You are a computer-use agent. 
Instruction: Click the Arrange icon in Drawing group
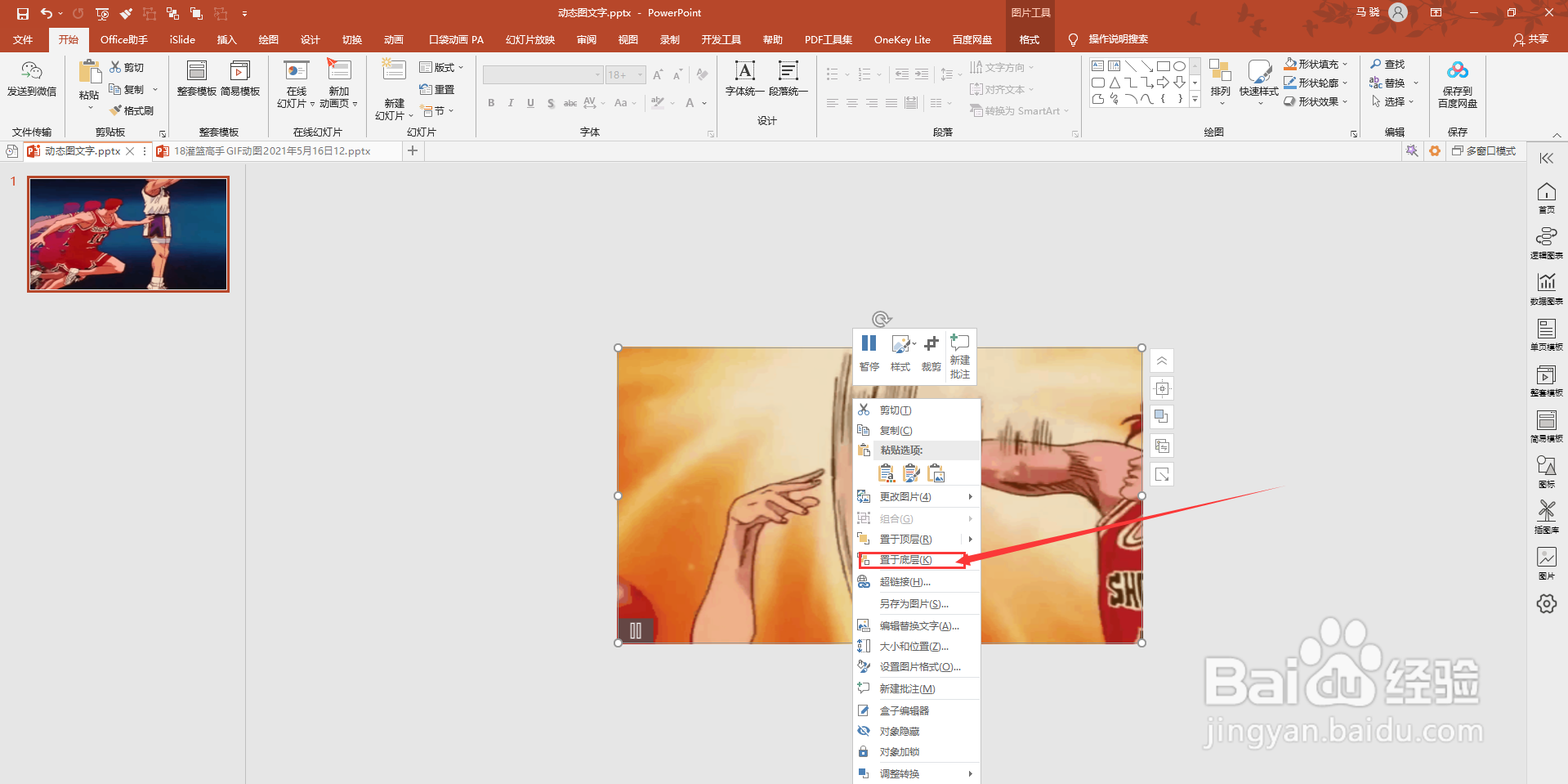[1220, 72]
